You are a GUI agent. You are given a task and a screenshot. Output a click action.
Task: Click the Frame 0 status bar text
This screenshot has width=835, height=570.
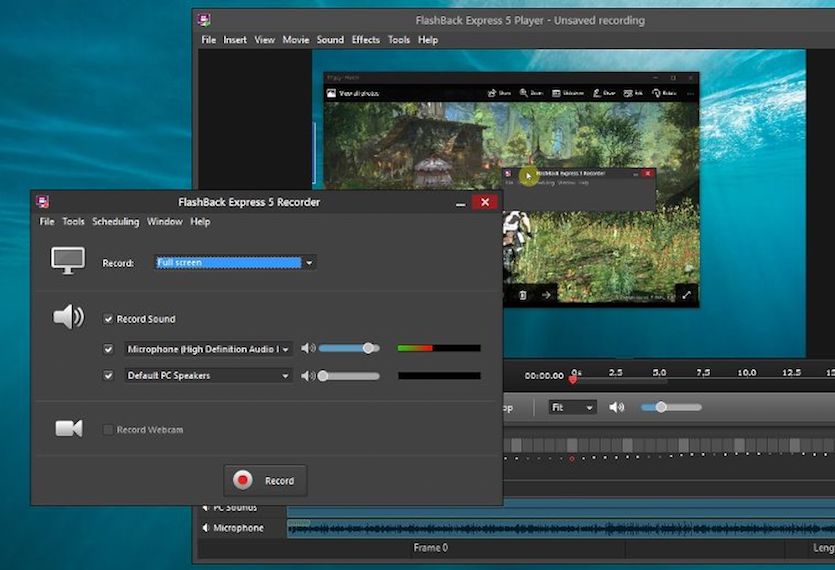tap(430, 548)
